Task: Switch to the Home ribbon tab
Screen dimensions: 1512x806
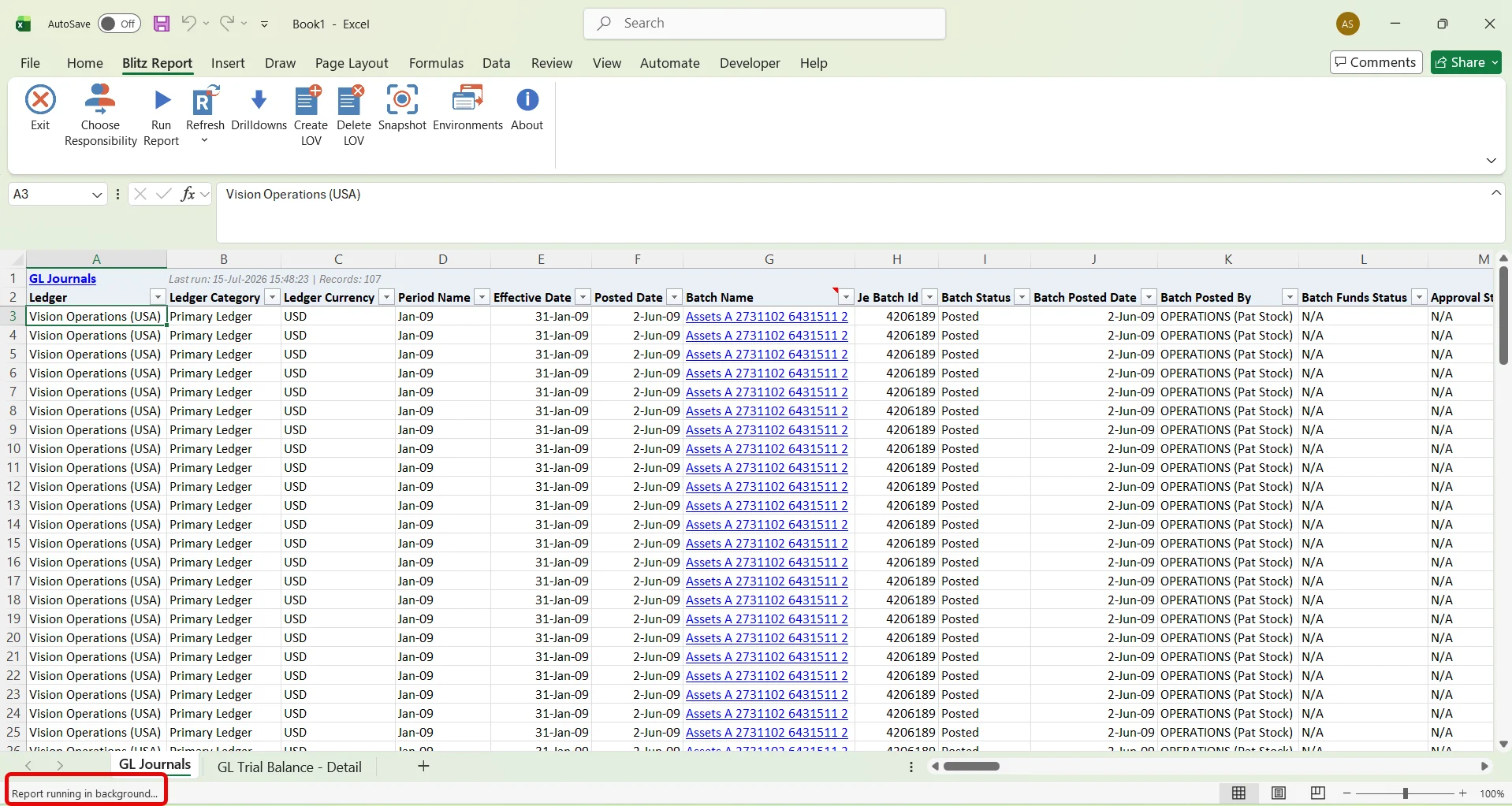Action: tap(85, 63)
